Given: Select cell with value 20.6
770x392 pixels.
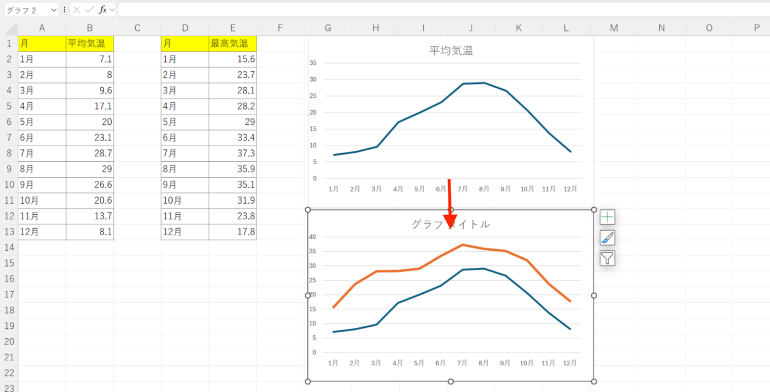Looking at the screenshot, I should (x=89, y=201).
